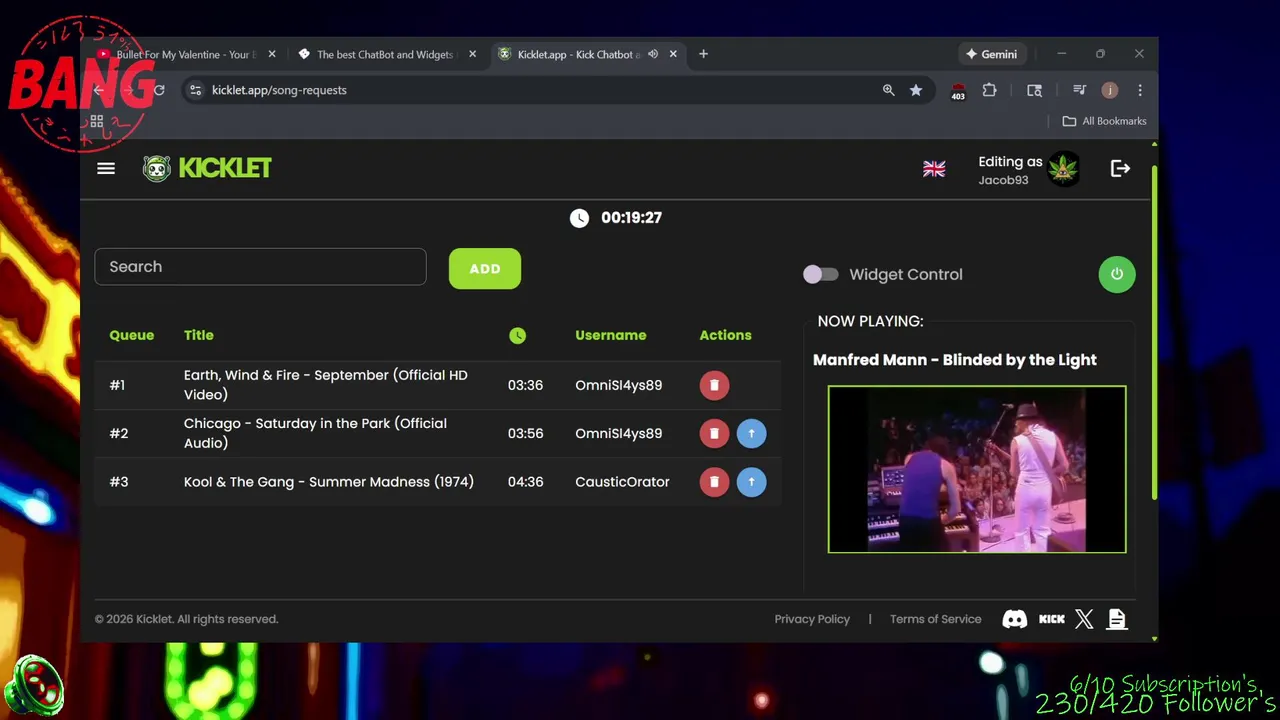Click OmniSl4ys89 username in row #1
This screenshot has height=720, width=1280.
point(618,385)
